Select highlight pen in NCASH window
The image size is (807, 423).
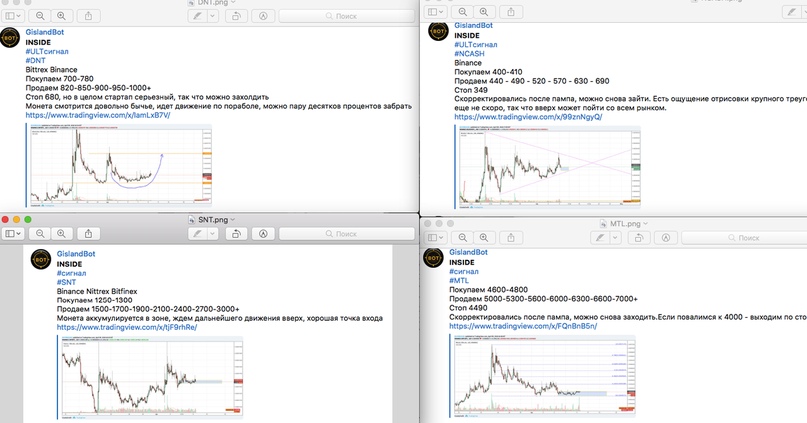tap(792, 12)
